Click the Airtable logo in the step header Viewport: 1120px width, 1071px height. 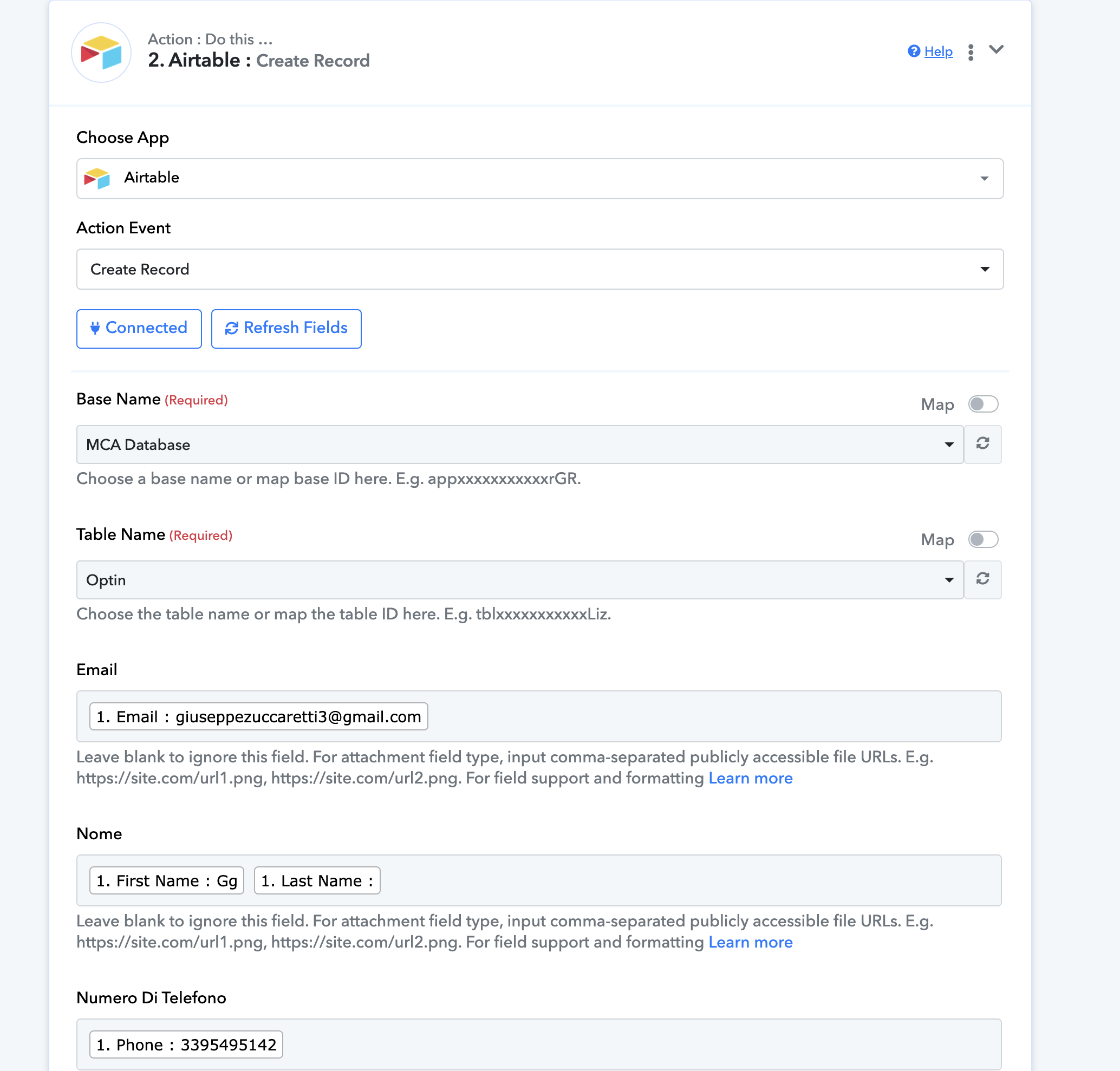point(101,53)
